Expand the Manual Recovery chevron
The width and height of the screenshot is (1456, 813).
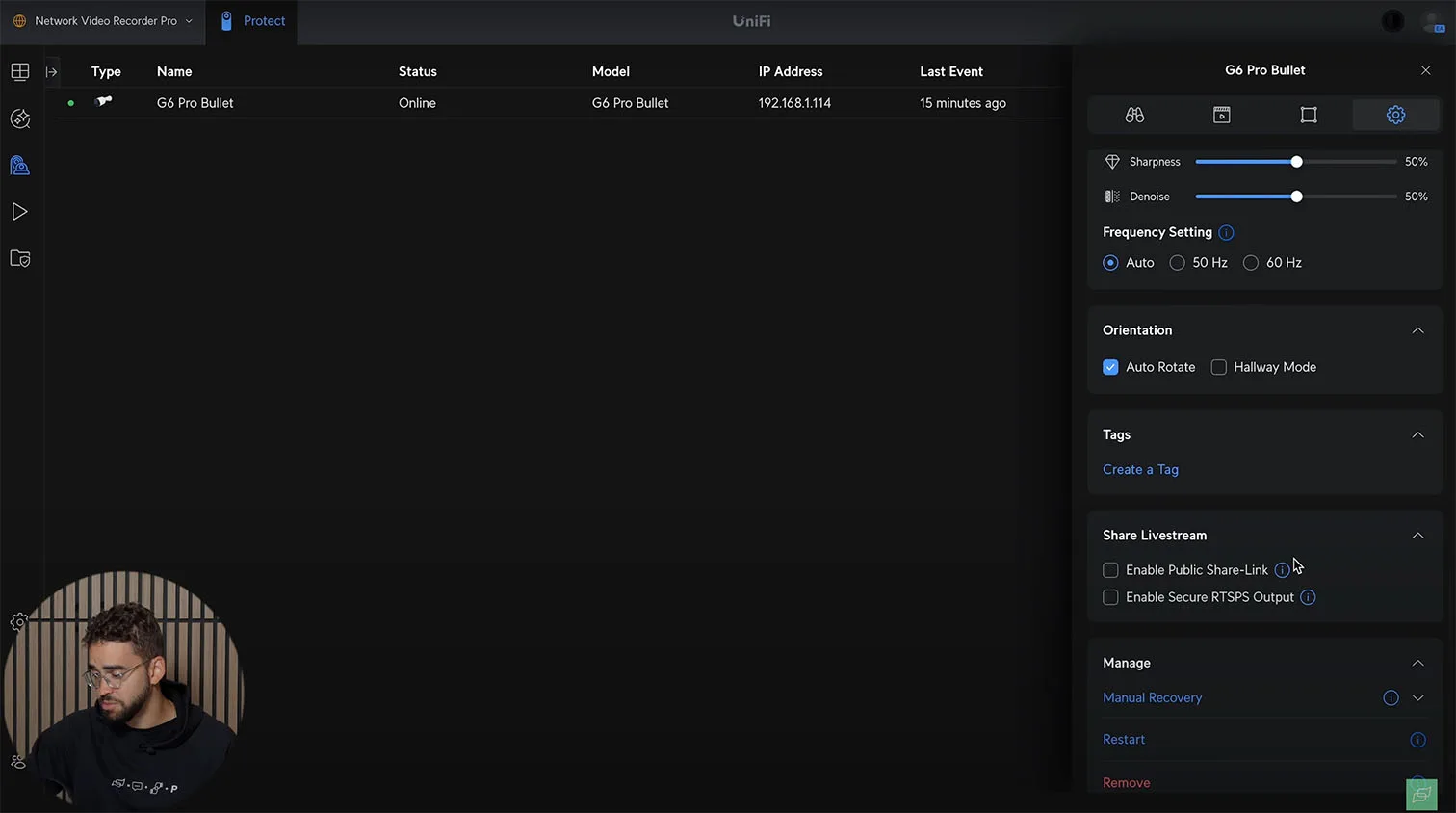point(1417,697)
